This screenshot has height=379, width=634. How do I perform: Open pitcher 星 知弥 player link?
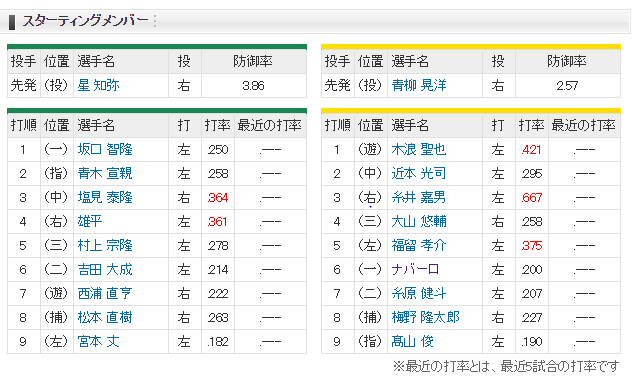[x=98, y=85]
